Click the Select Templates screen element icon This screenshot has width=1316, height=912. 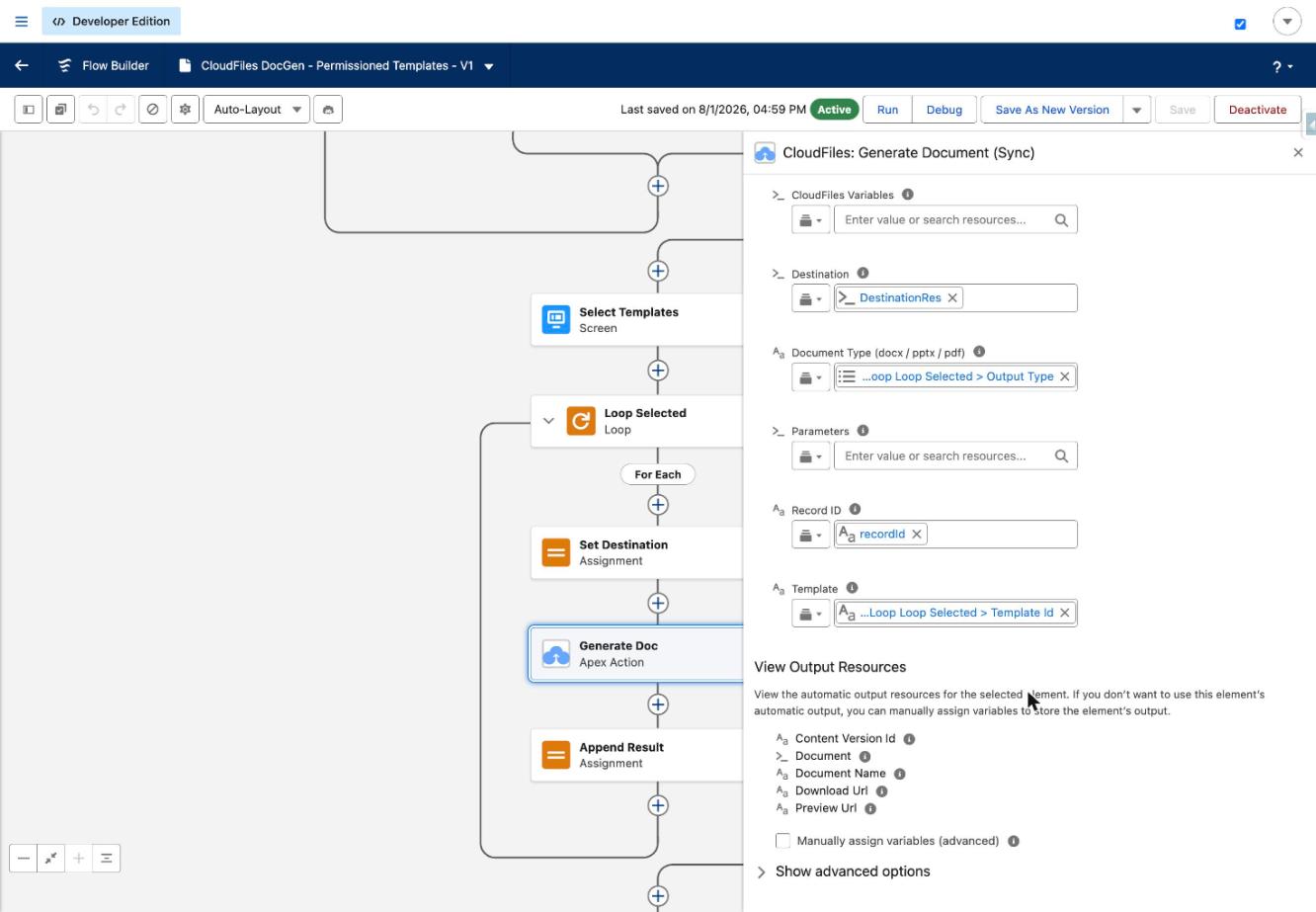[556, 319]
